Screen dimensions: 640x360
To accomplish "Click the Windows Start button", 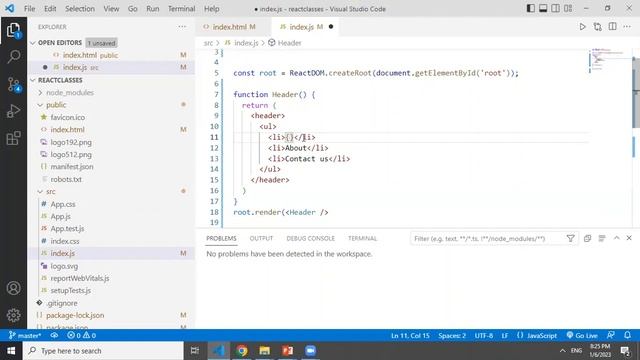I will pyautogui.click(x=11, y=351).
